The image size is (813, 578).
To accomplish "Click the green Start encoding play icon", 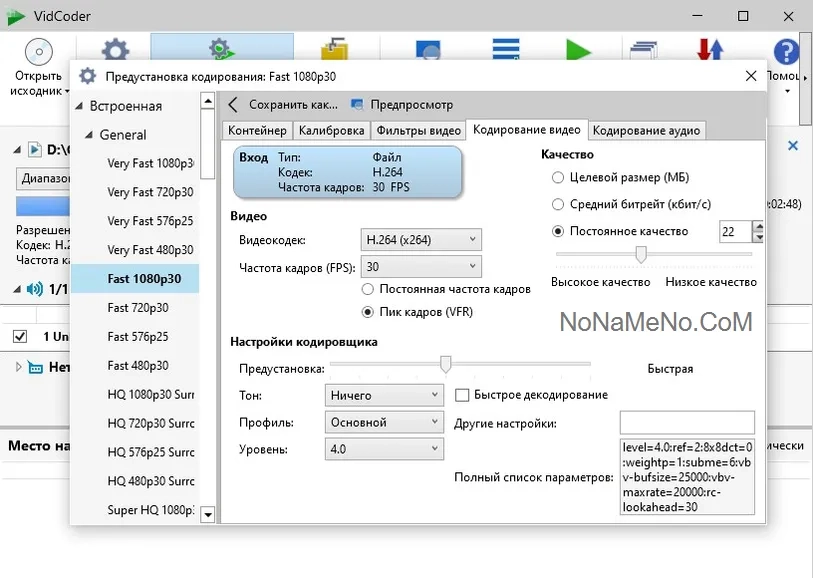I will click(x=578, y=50).
